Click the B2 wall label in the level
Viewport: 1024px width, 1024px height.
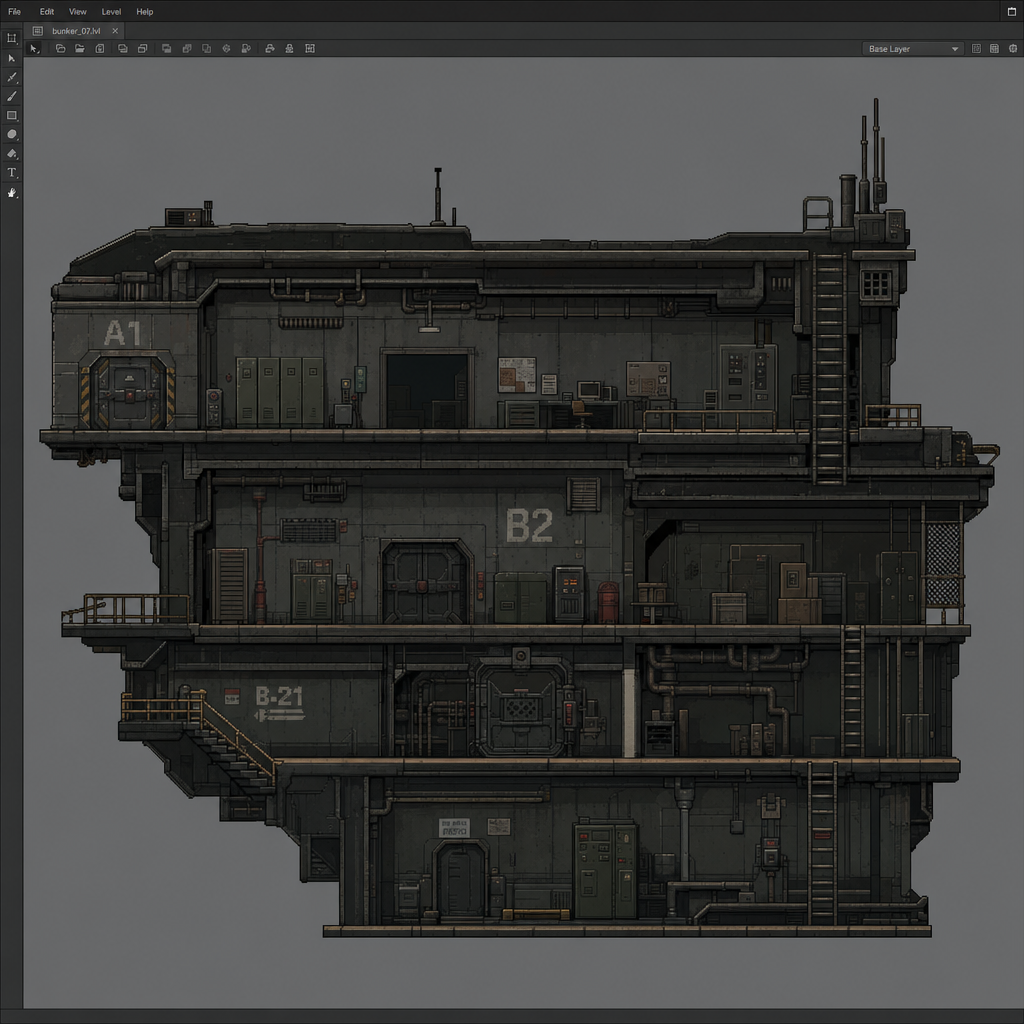click(529, 526)
